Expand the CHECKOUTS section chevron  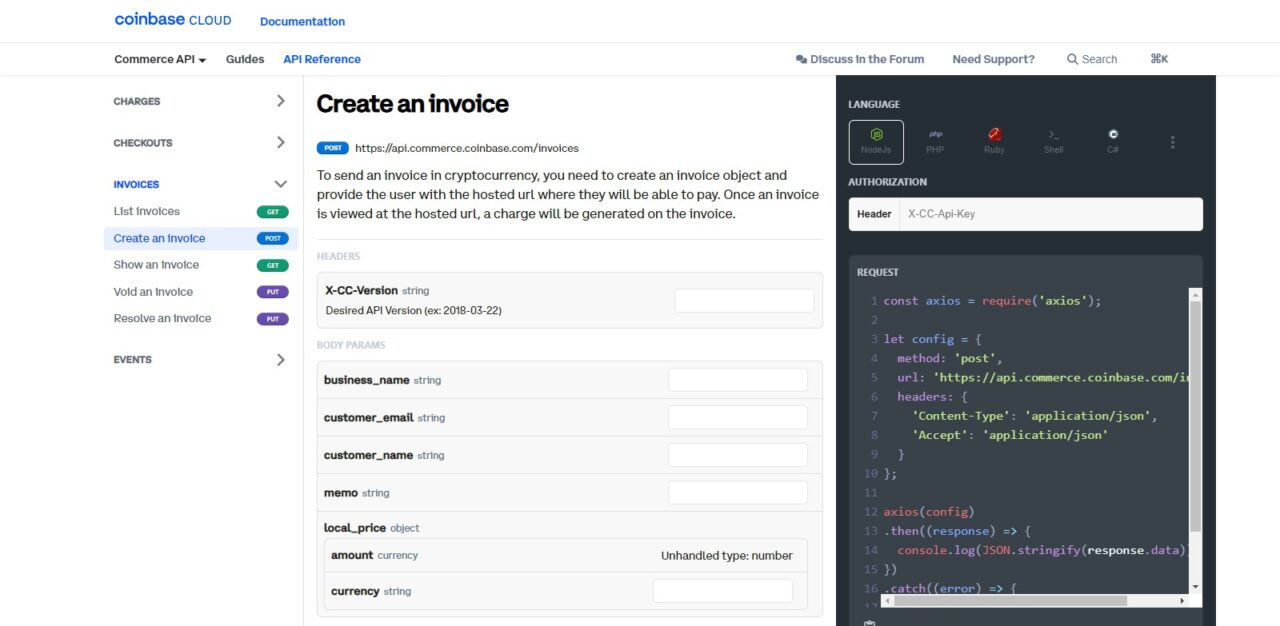click(x=280, y=143)
